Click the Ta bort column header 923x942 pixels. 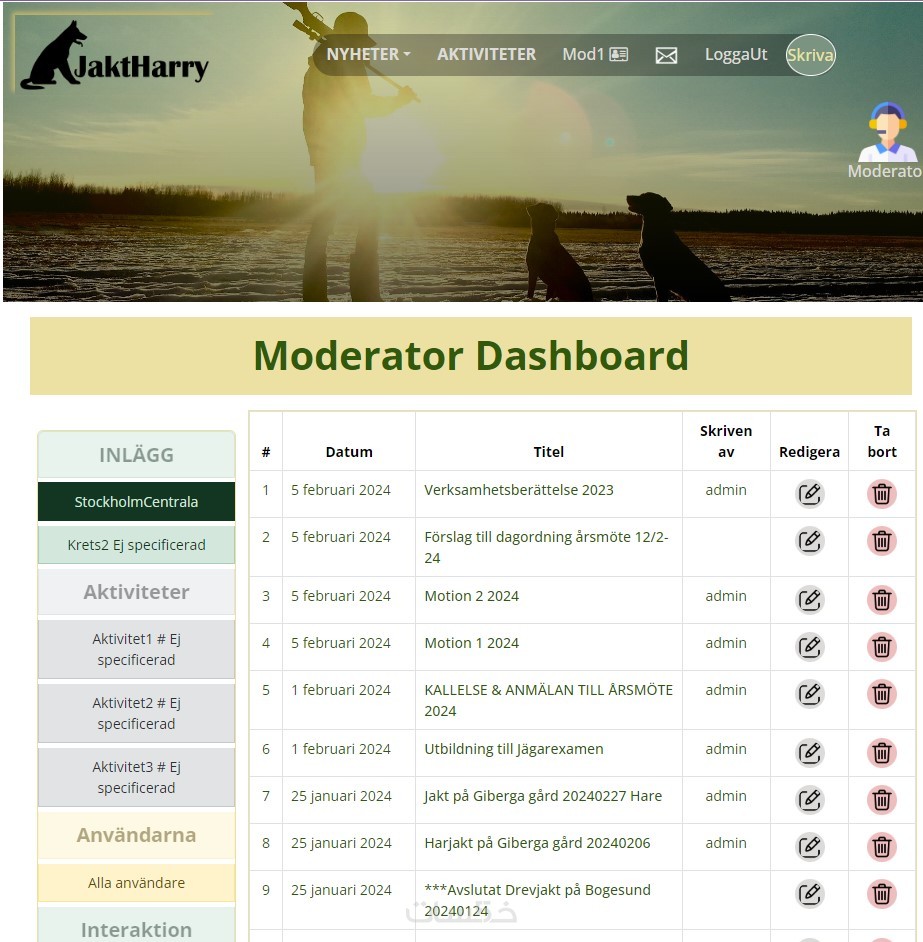pos(882,442)
